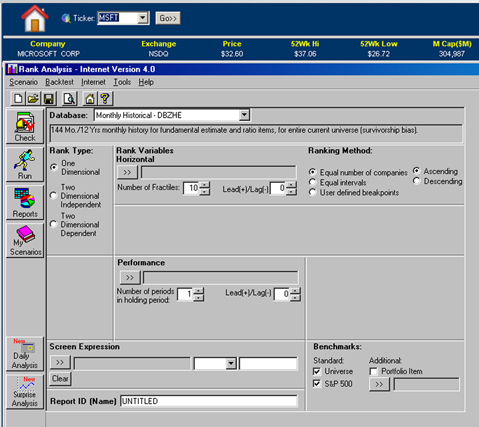Image resolution: width=479 pixels, height=427 pixels.
Task: Click the print preview magnifier icon
Action: point(70,99)
